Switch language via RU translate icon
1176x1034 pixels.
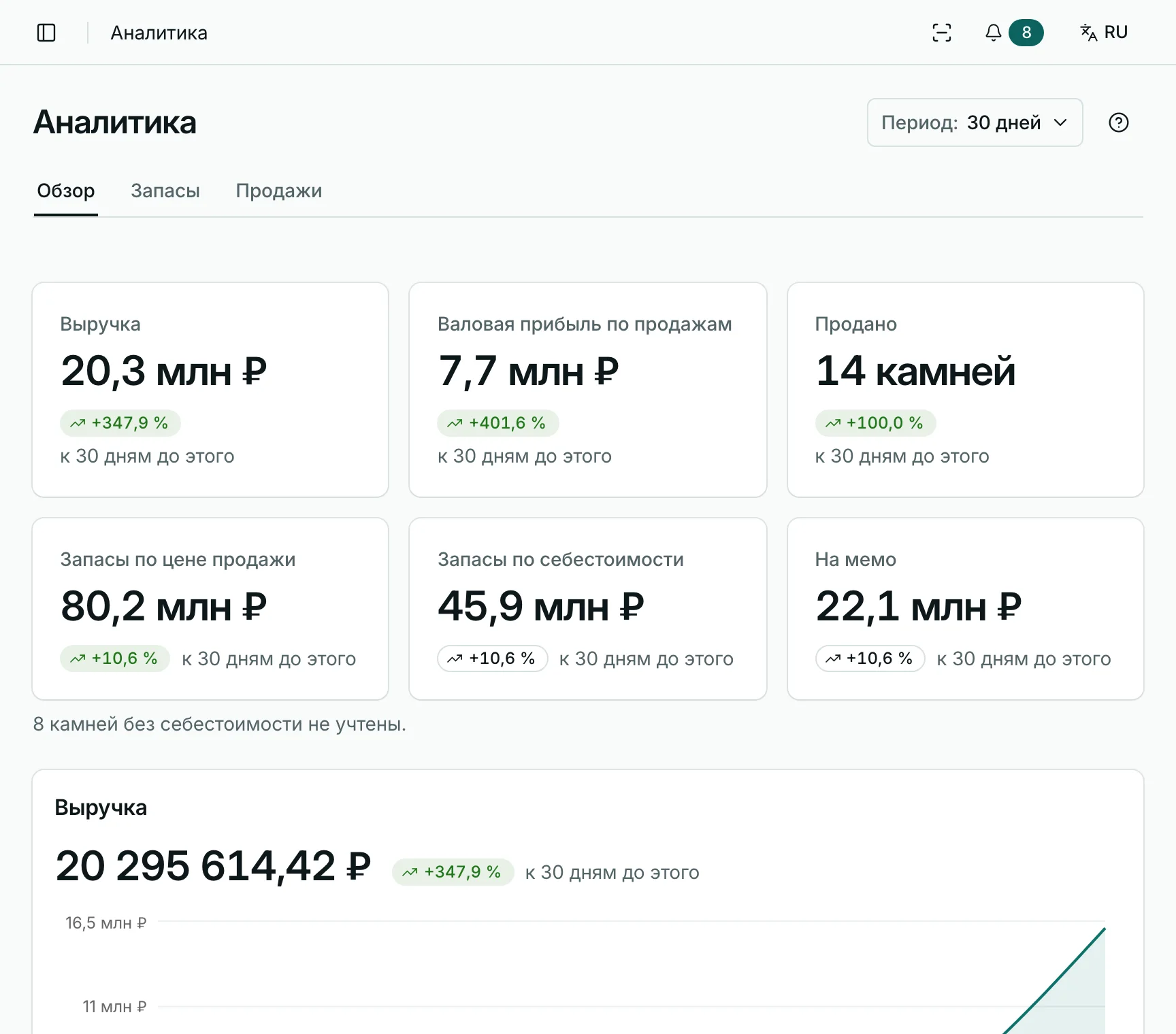click(1104, 33)
